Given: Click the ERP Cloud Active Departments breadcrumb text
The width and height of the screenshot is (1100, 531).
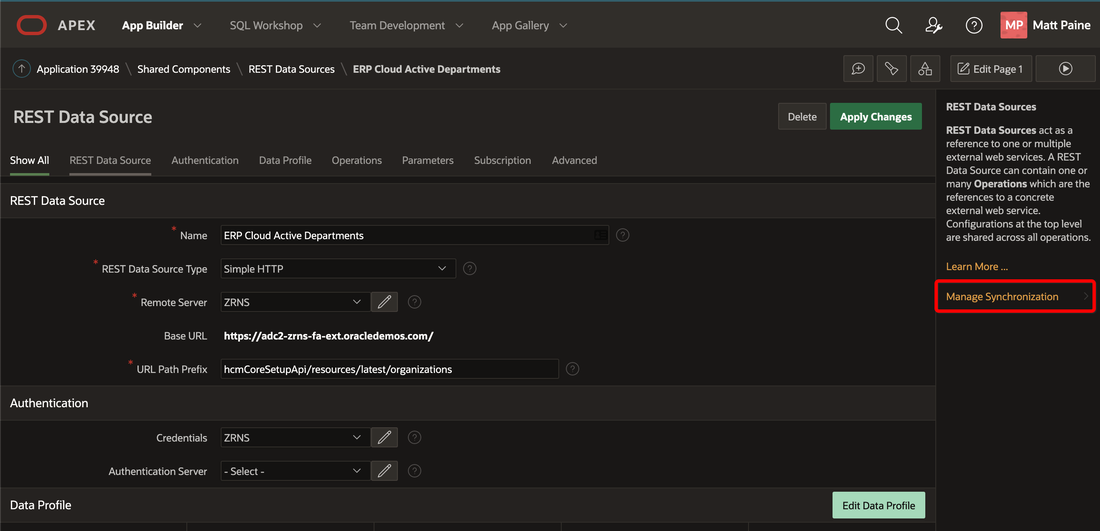Looking at the screenshot, I should tap(427, 69).
